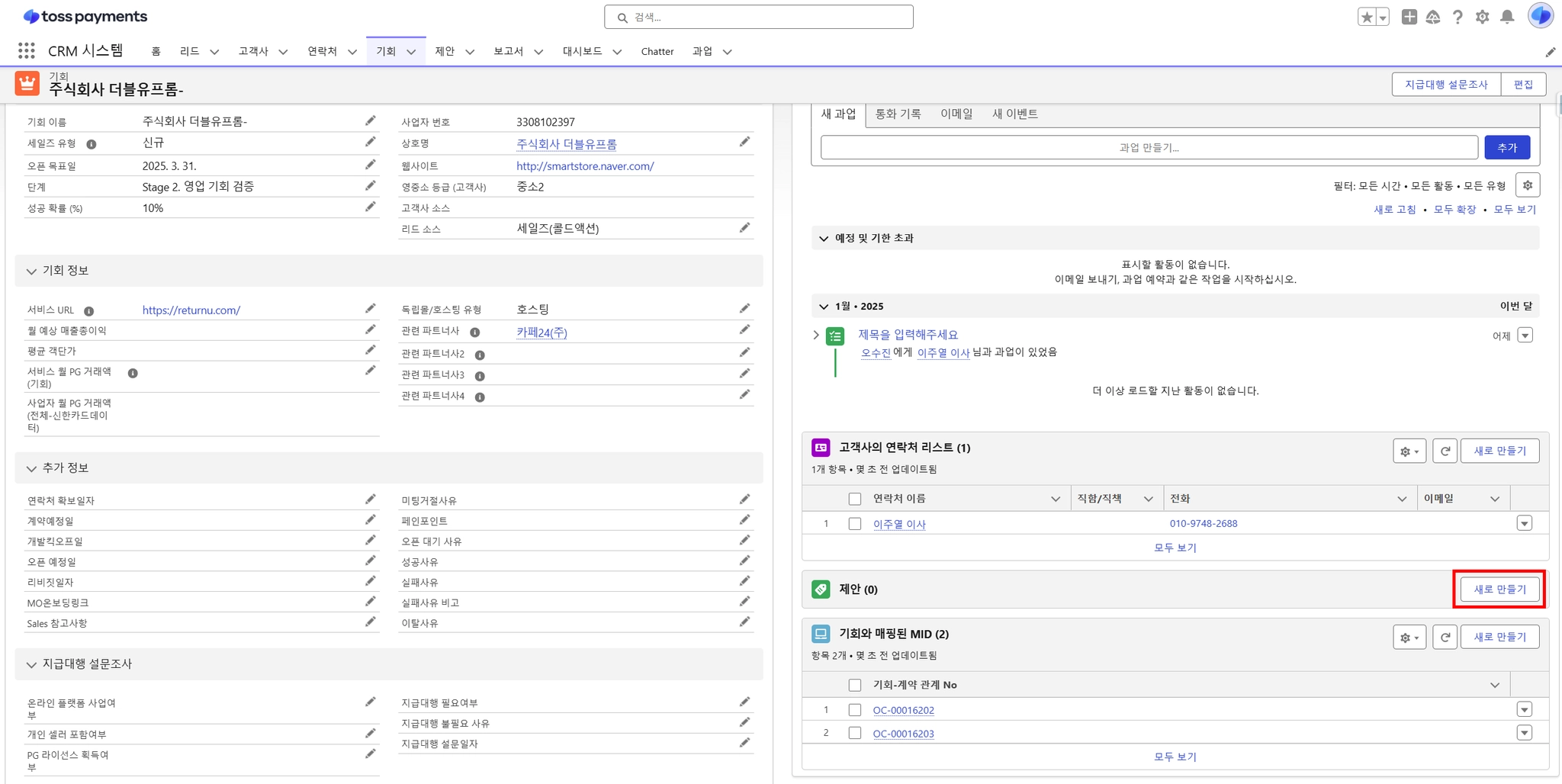This screenshot has width=1562, height=784.
Task: Collapse the 예정 및 기한 초과 section
Action: click(x=824, y=238)
